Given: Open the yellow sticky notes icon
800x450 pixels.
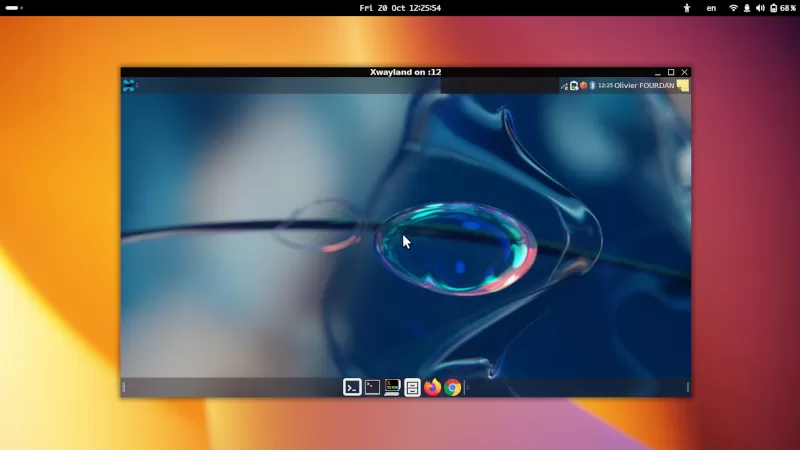Looking at the screenshot, I should 683,86.
